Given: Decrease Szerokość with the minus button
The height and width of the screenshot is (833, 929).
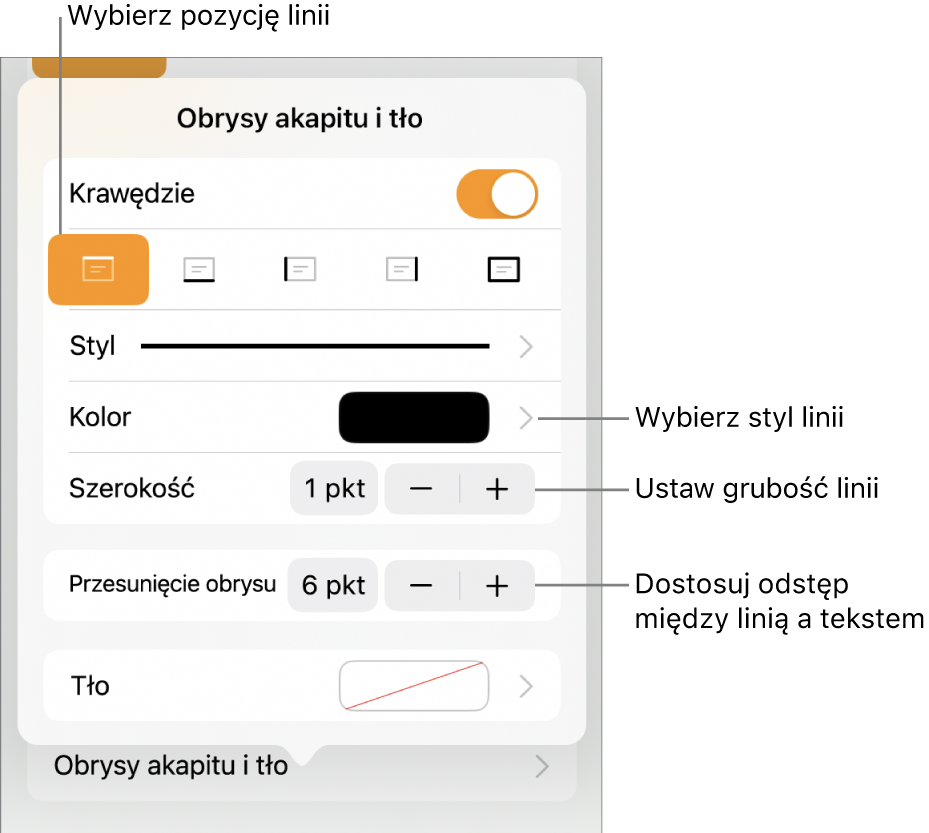Looking at the screenshot, I should point(421,489).
